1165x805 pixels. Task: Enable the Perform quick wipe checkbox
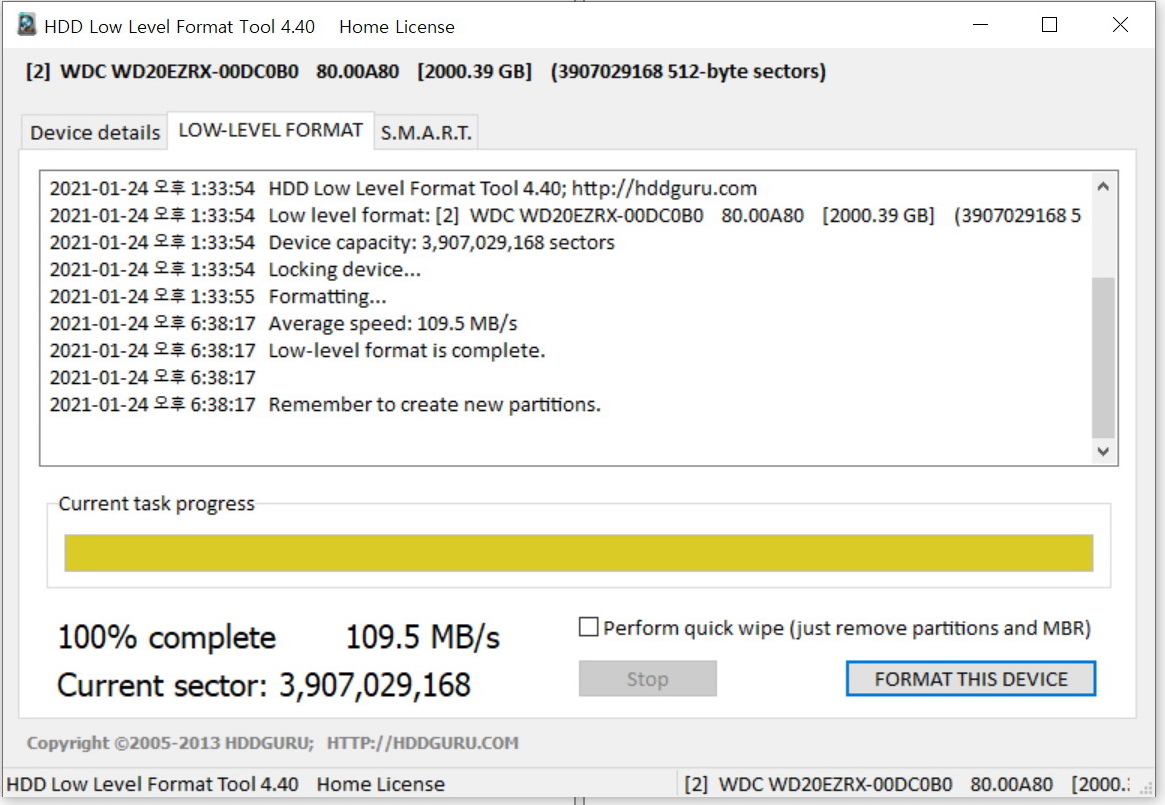[588, 627]
